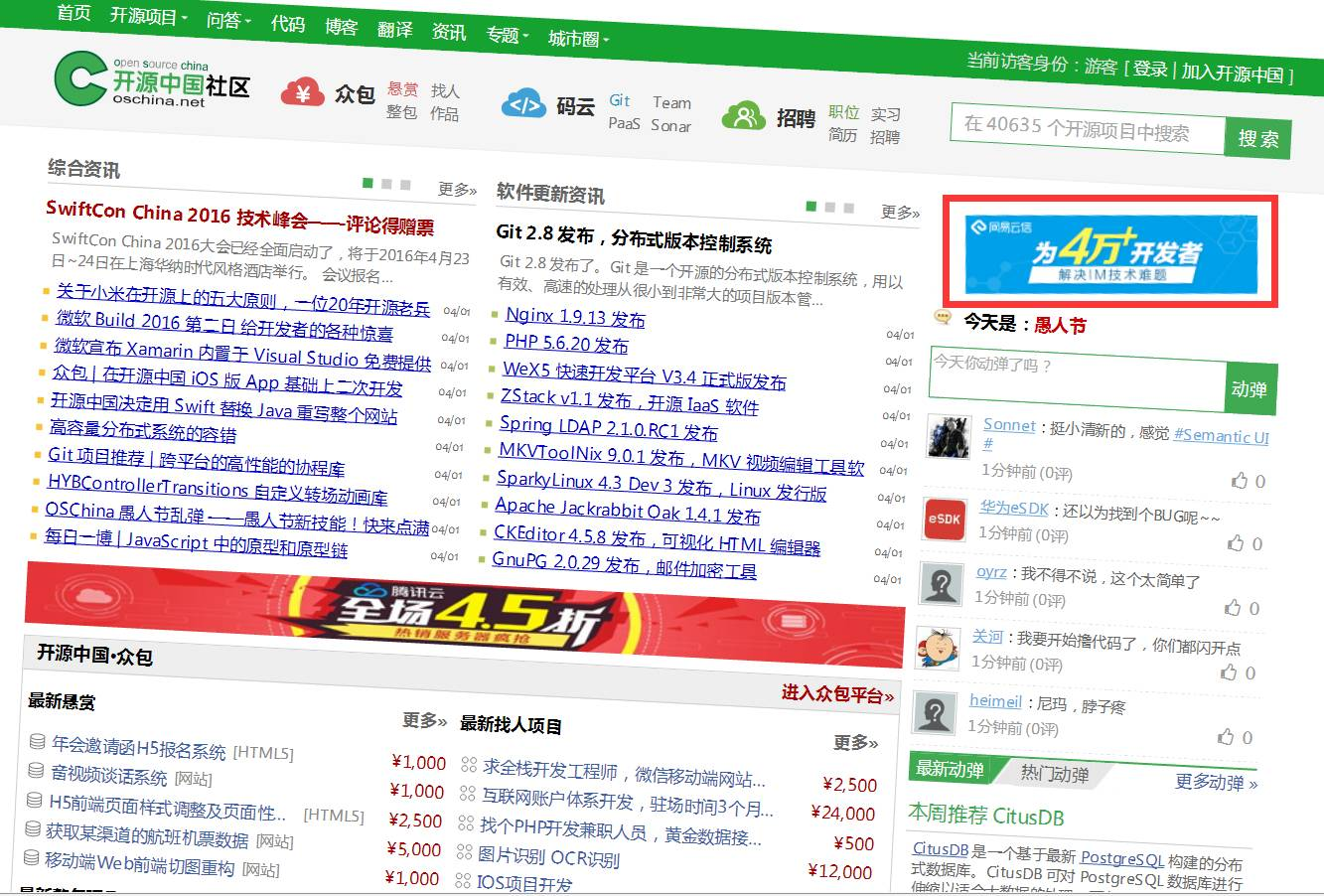Open the 翻译 nav item
The width and height of the screenshot is (1324, 896).
[x=395, y=30]
